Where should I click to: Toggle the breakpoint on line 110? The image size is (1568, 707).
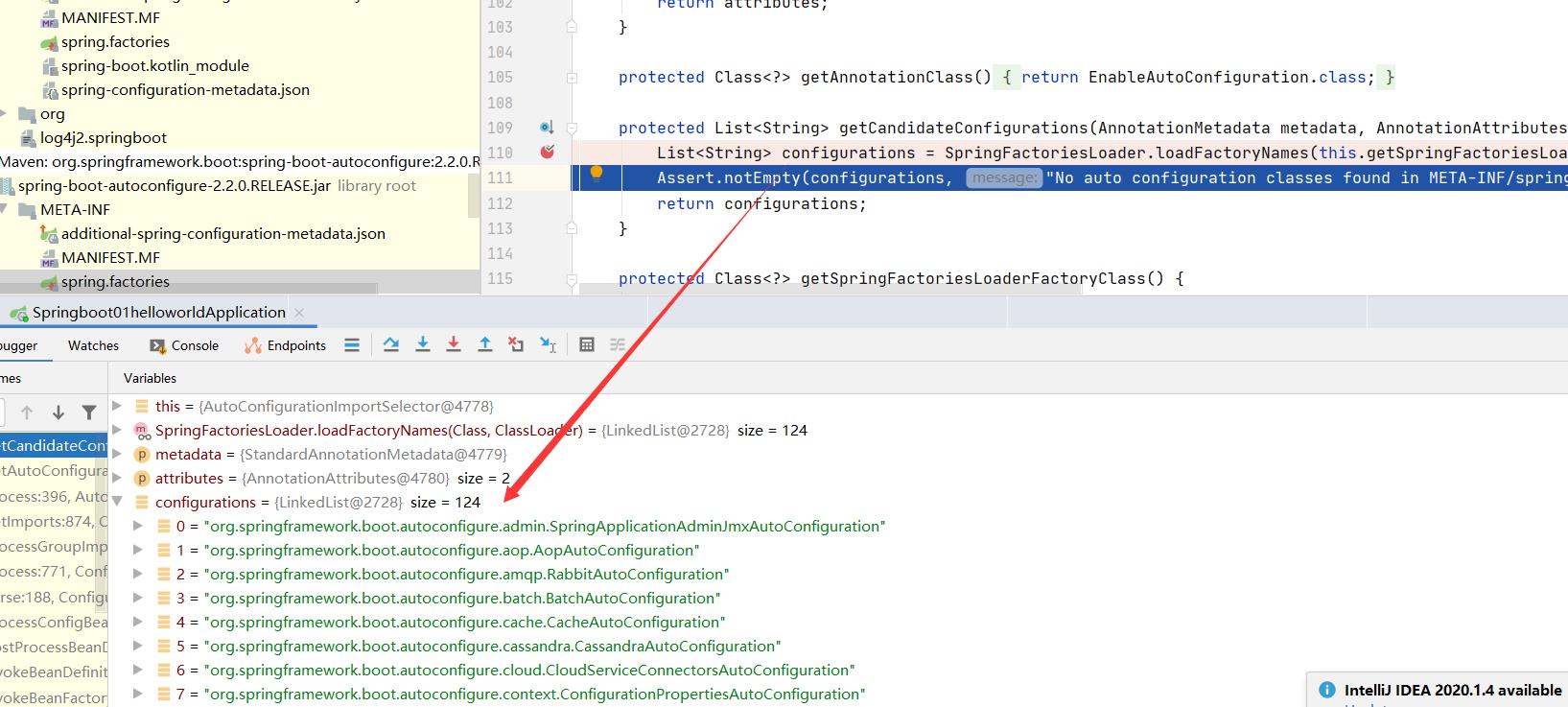[x=548, y=152]
